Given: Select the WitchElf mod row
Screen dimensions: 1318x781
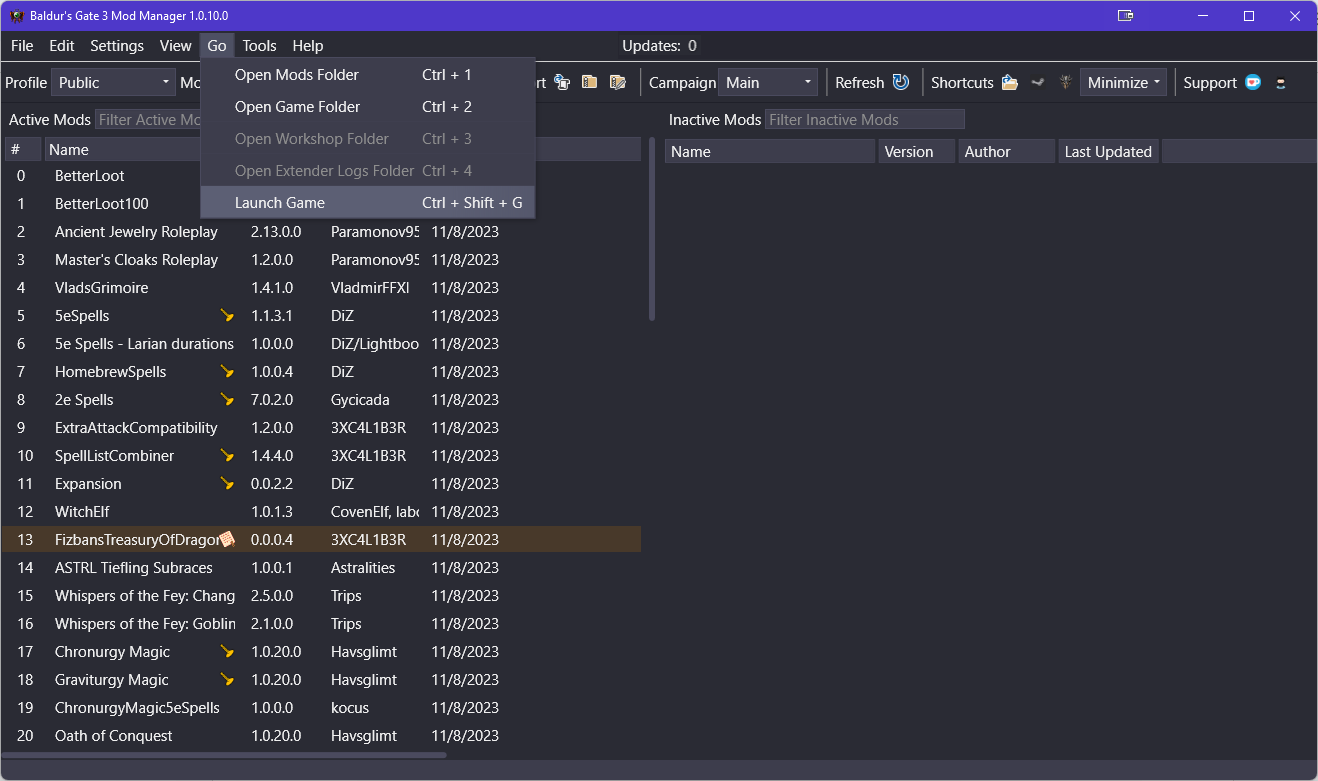Looking at the screenshot, I should click(321, 512).
